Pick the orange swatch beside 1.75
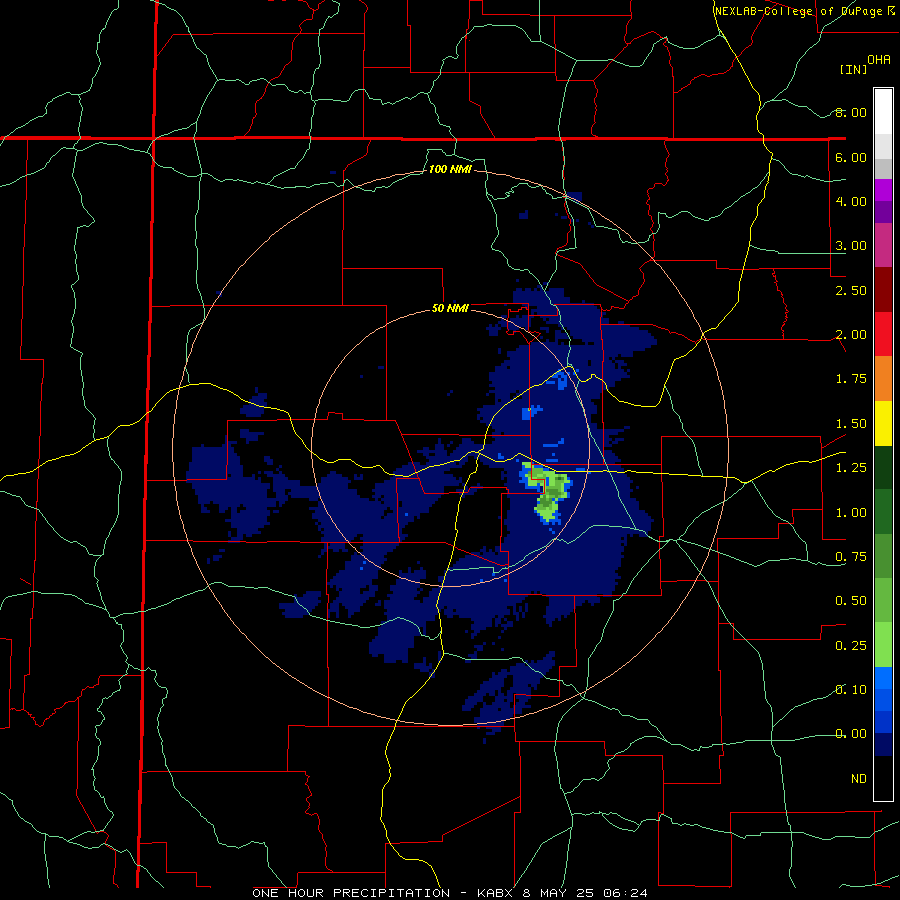The width and height of the screenshot is (900, 900). pyautogui.click(x=883, y=378)
